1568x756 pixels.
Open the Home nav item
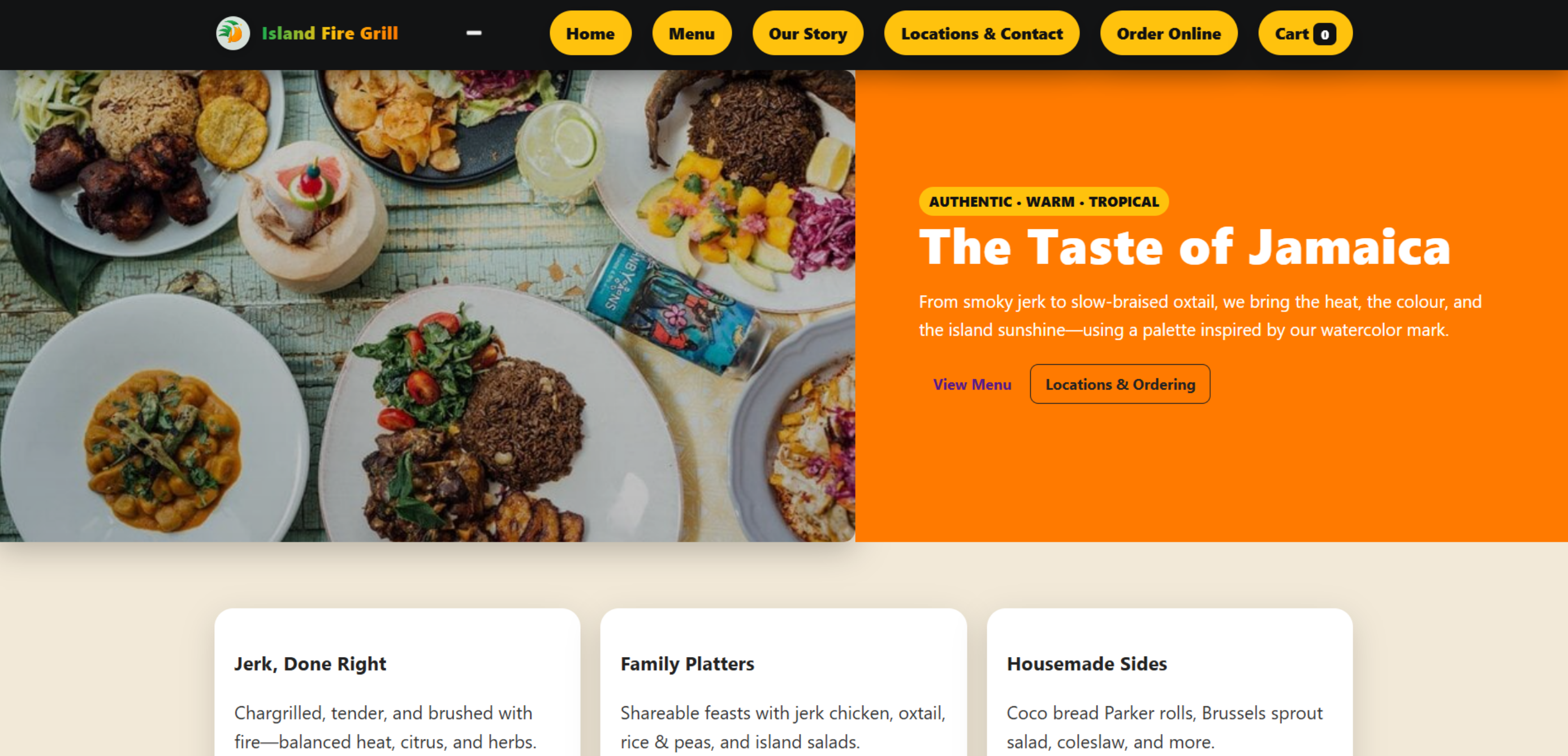[590, 33]
